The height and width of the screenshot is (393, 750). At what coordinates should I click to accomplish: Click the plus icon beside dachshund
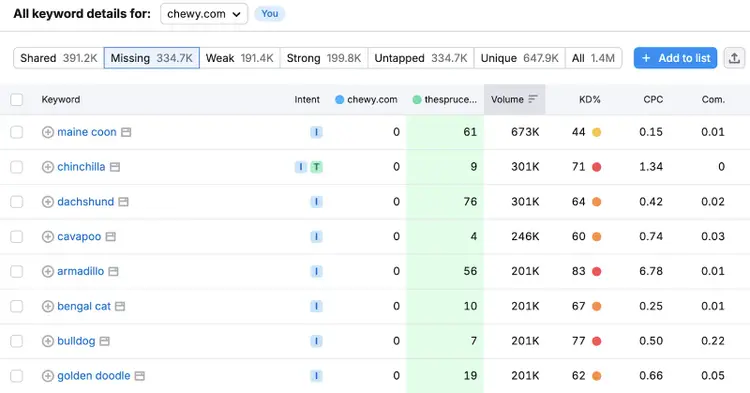click(47, 202)
